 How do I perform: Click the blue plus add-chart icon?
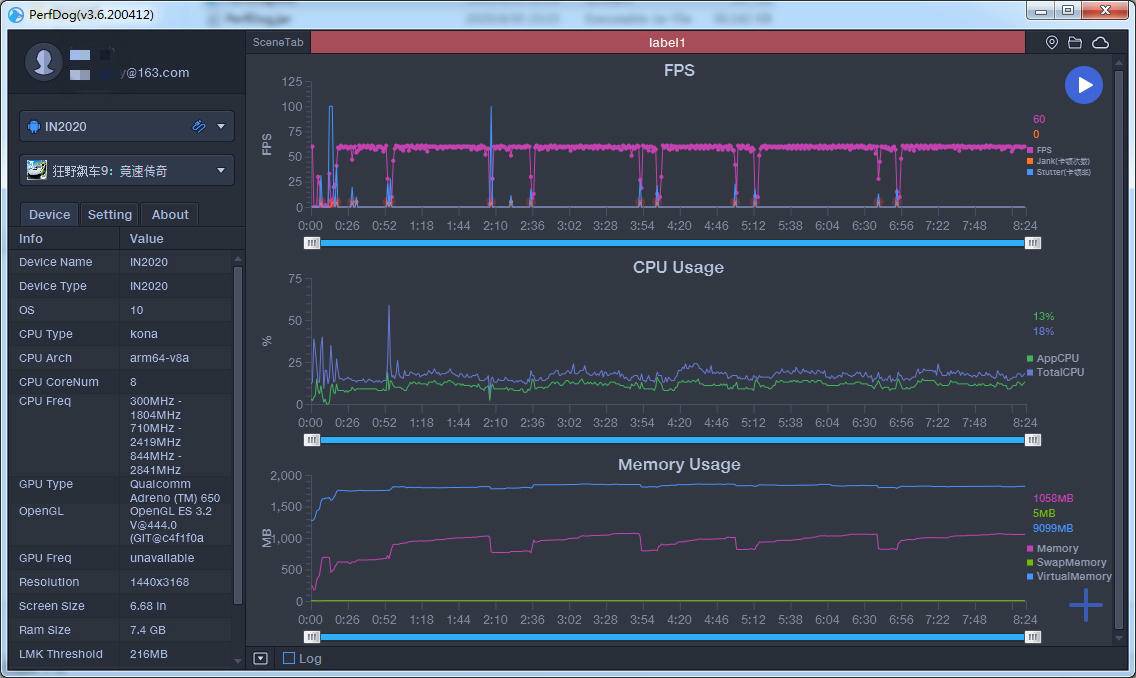point(1085,605)
